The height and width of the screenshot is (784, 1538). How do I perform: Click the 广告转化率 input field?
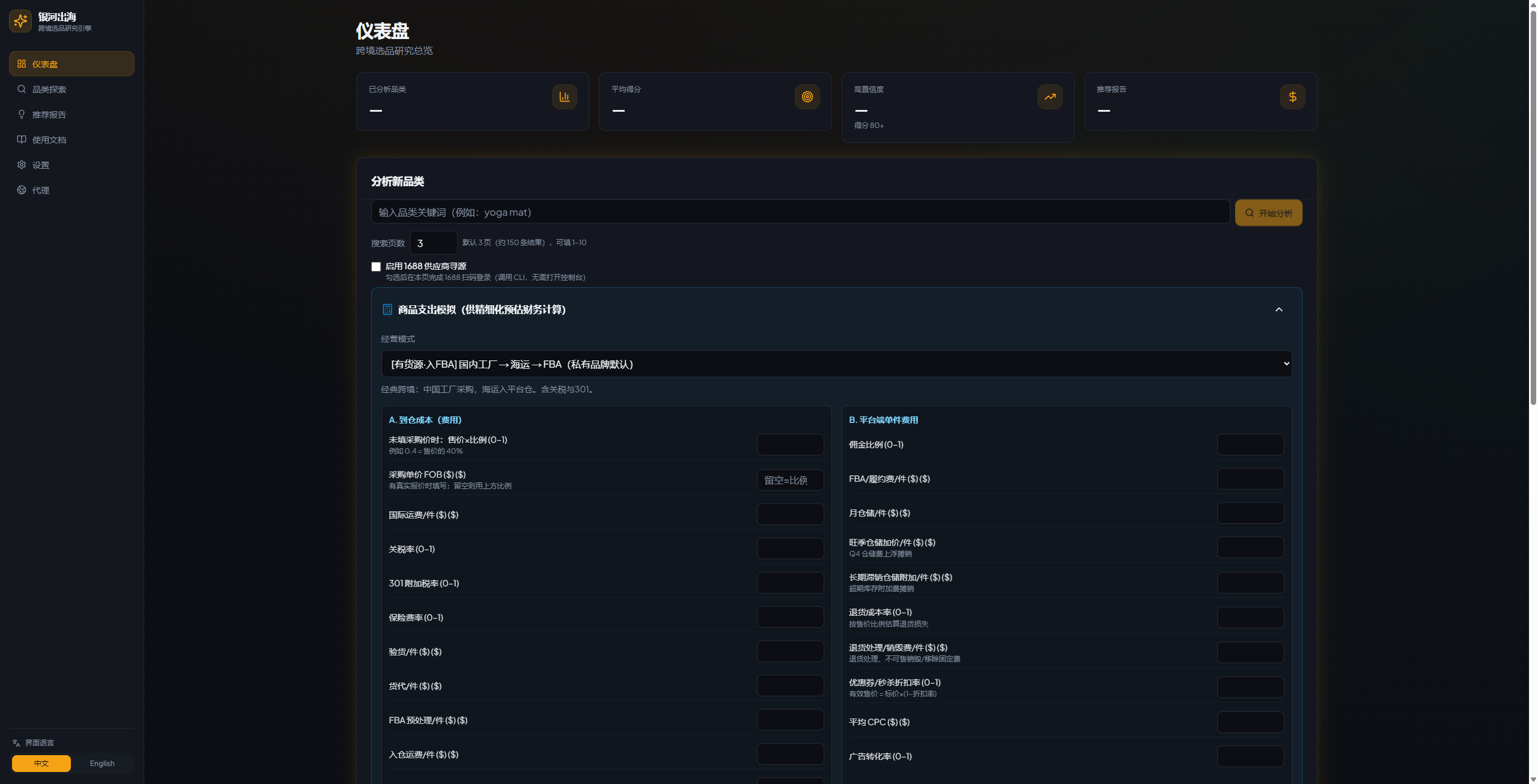pyautogui.click(x=1250, y=756)
